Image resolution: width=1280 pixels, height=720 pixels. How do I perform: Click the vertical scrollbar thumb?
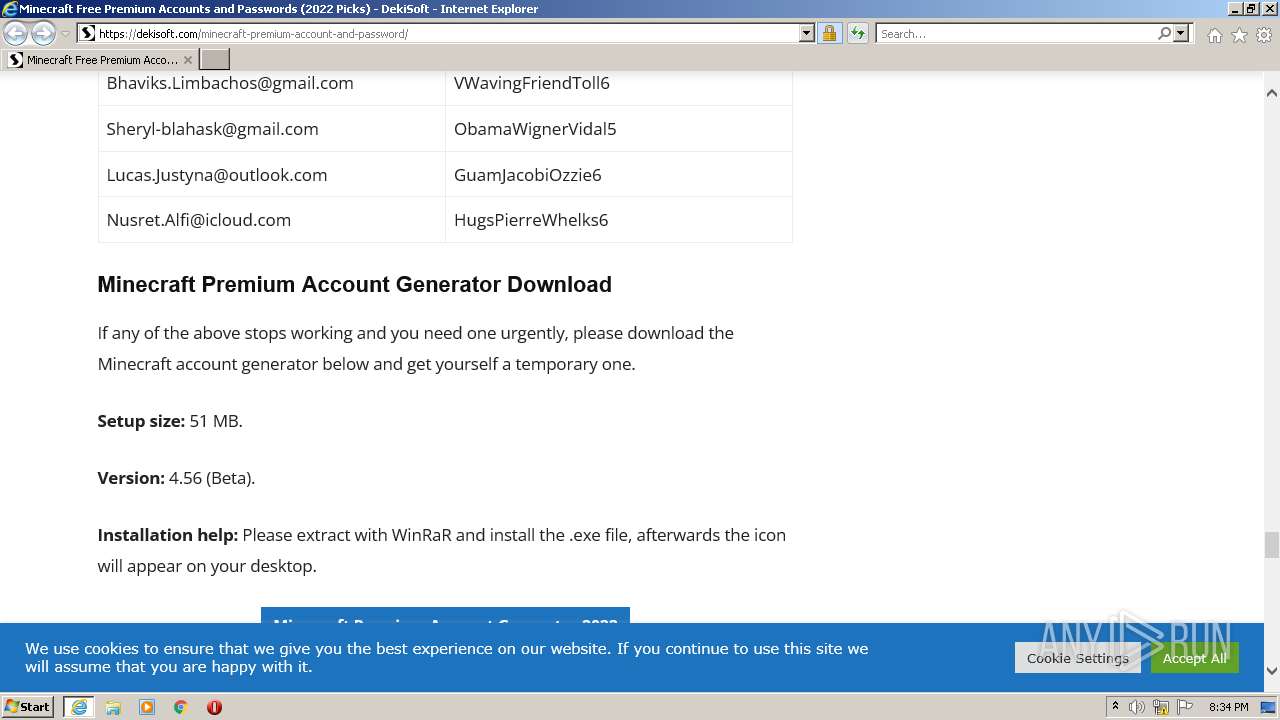[x=1271, y=545]
